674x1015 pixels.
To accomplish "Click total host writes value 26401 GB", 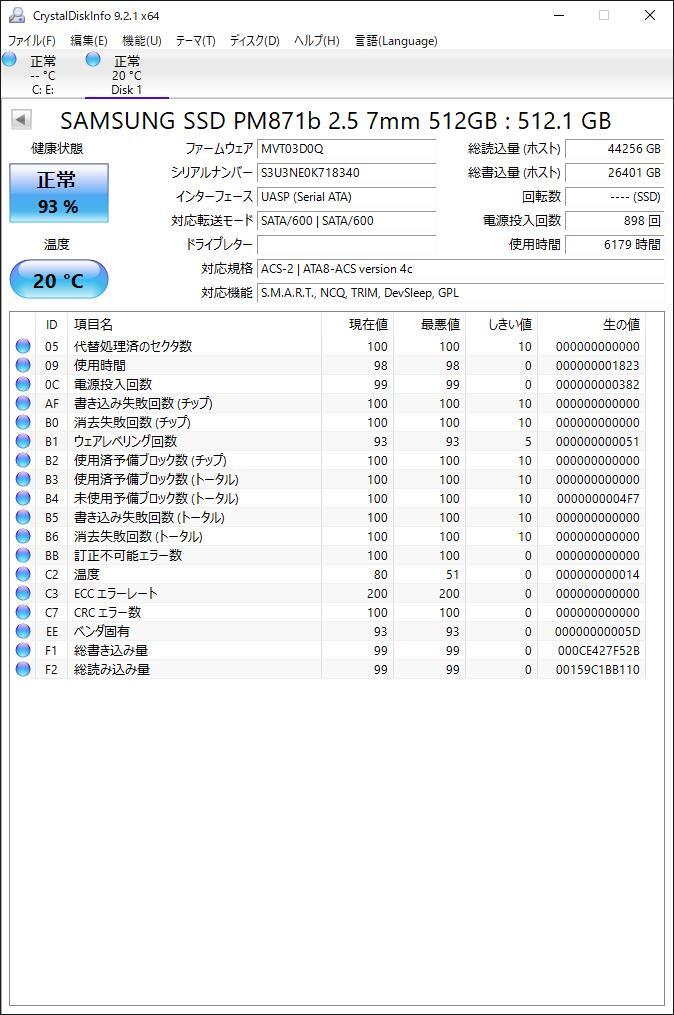I will [x=614, y=173].
